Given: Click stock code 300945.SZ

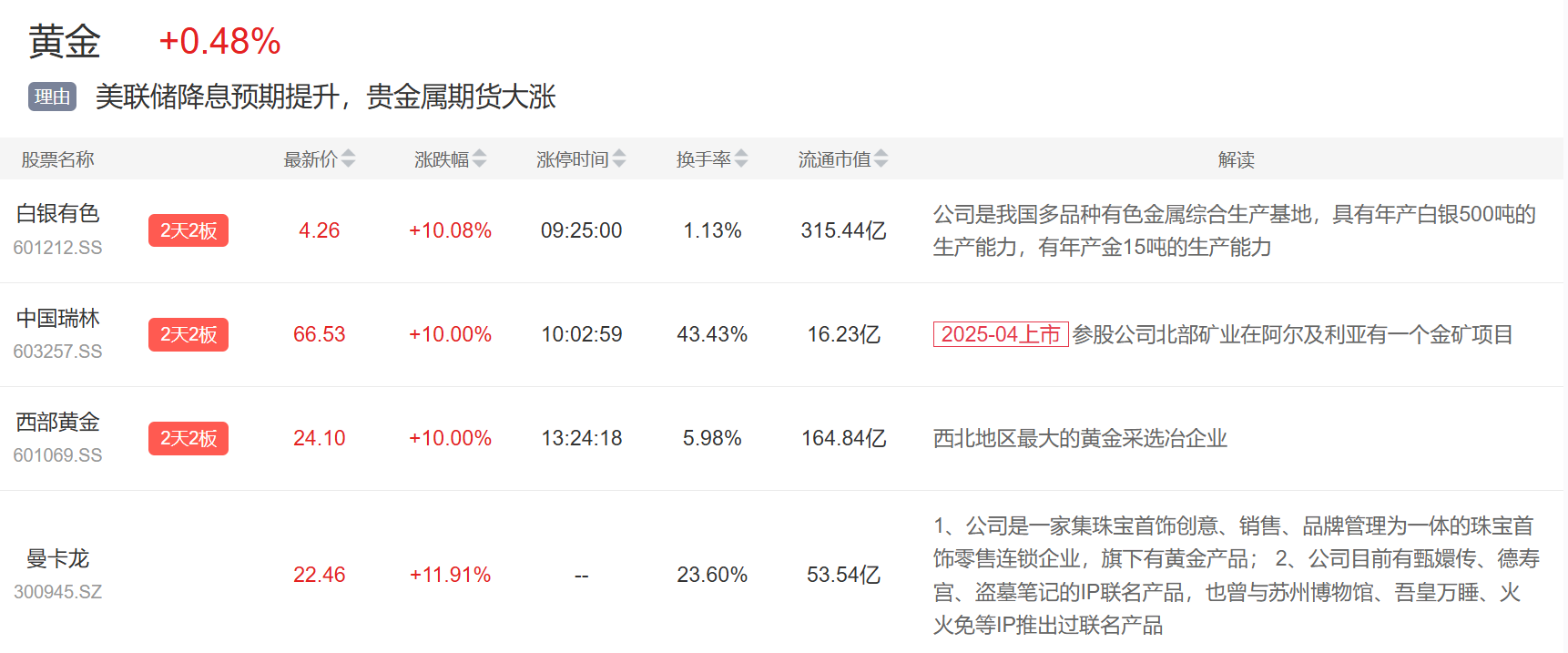Looking at the screenshot, I should click(x=57, y=592).
